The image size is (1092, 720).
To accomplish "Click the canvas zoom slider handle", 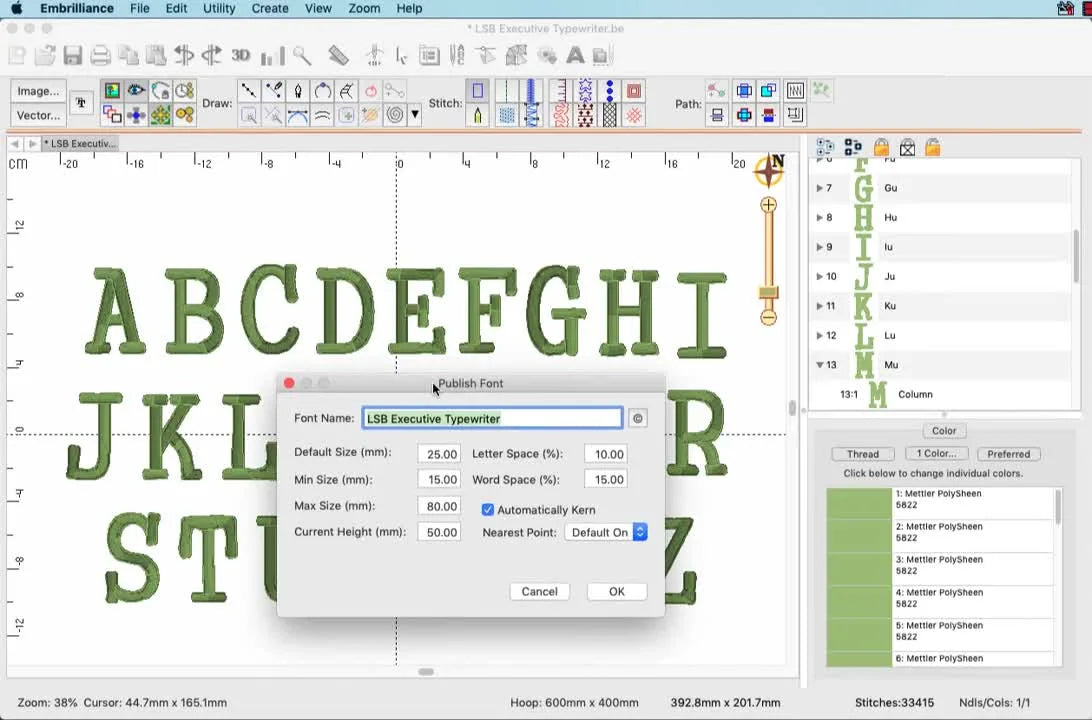I will (x=768, y=292).
